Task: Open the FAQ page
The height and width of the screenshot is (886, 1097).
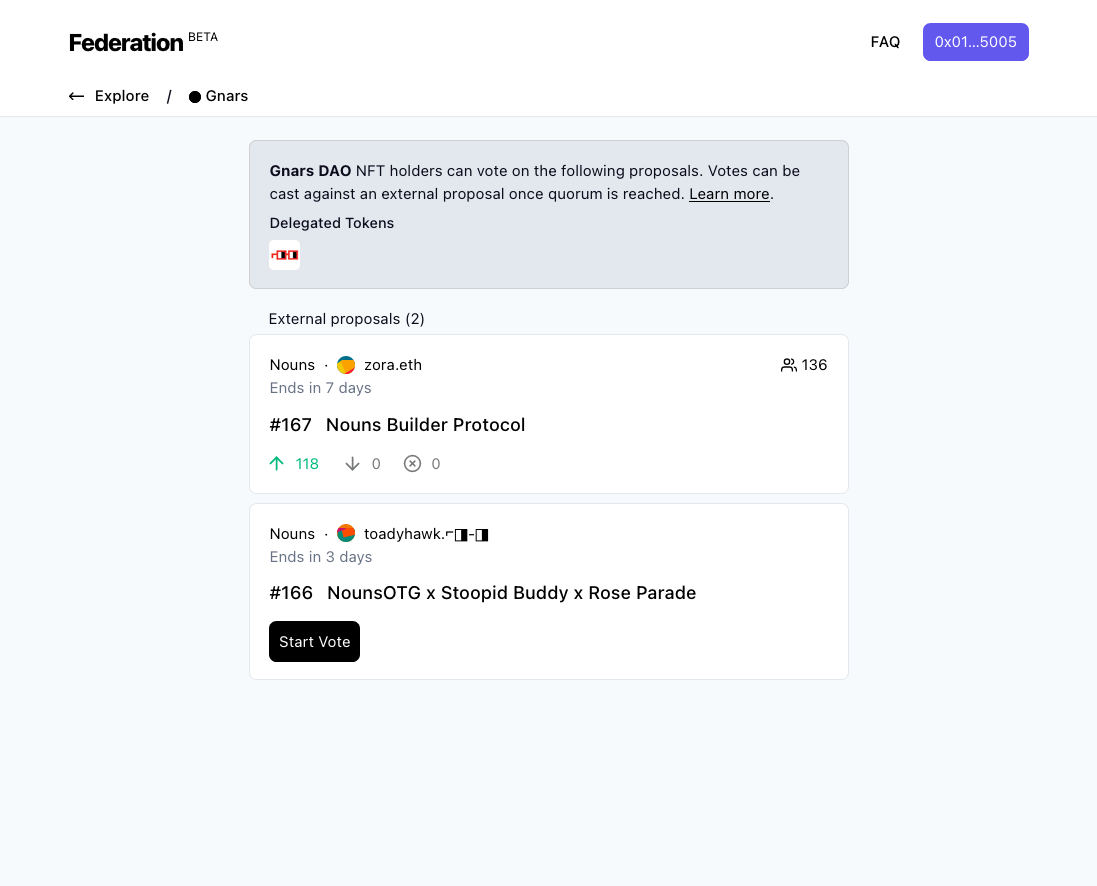Action: point(885,42)
